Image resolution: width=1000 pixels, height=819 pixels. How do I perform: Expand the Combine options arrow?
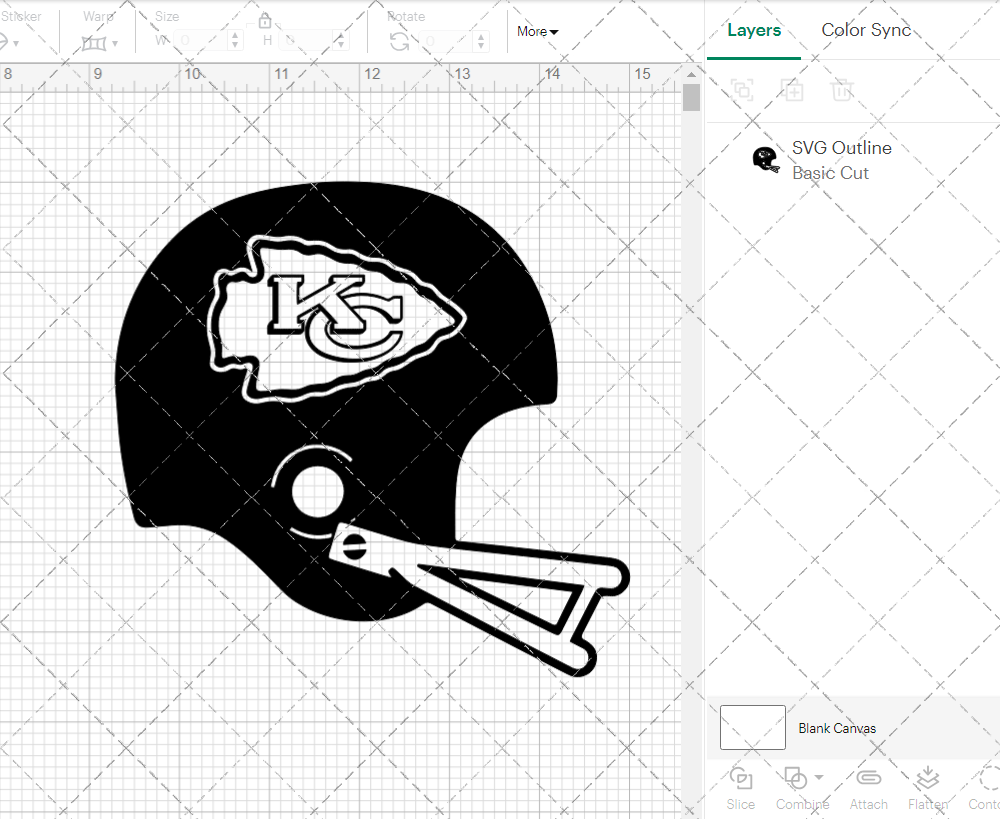click(x=819, y=778)
